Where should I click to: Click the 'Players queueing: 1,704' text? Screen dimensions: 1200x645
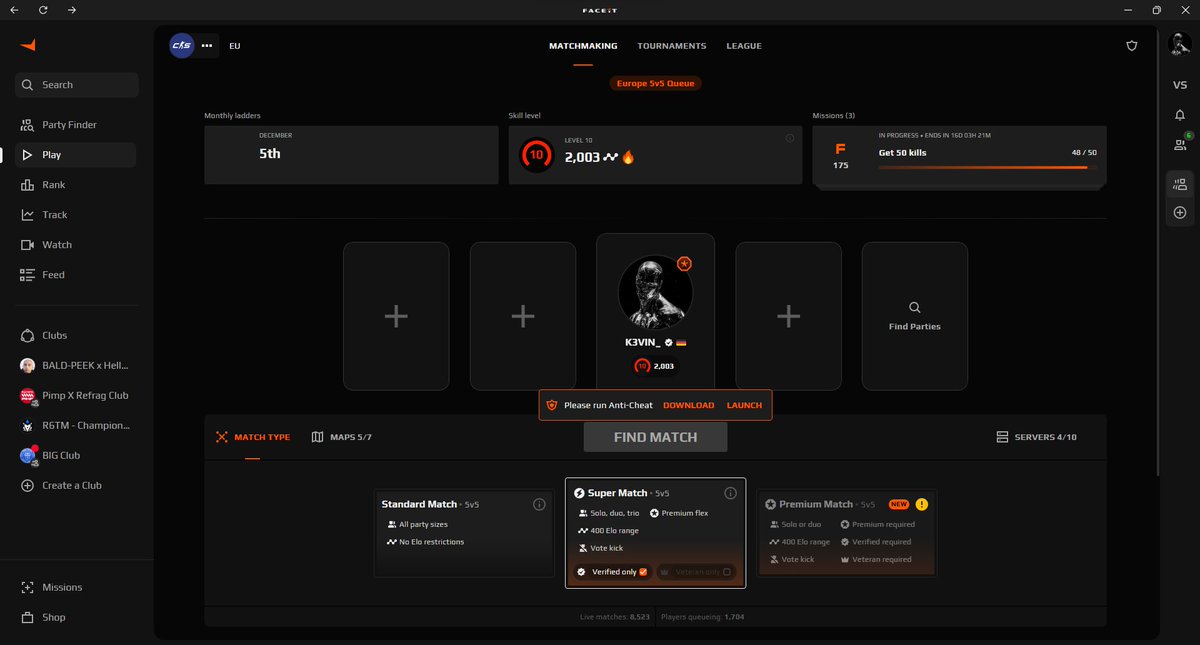[702, 617]
